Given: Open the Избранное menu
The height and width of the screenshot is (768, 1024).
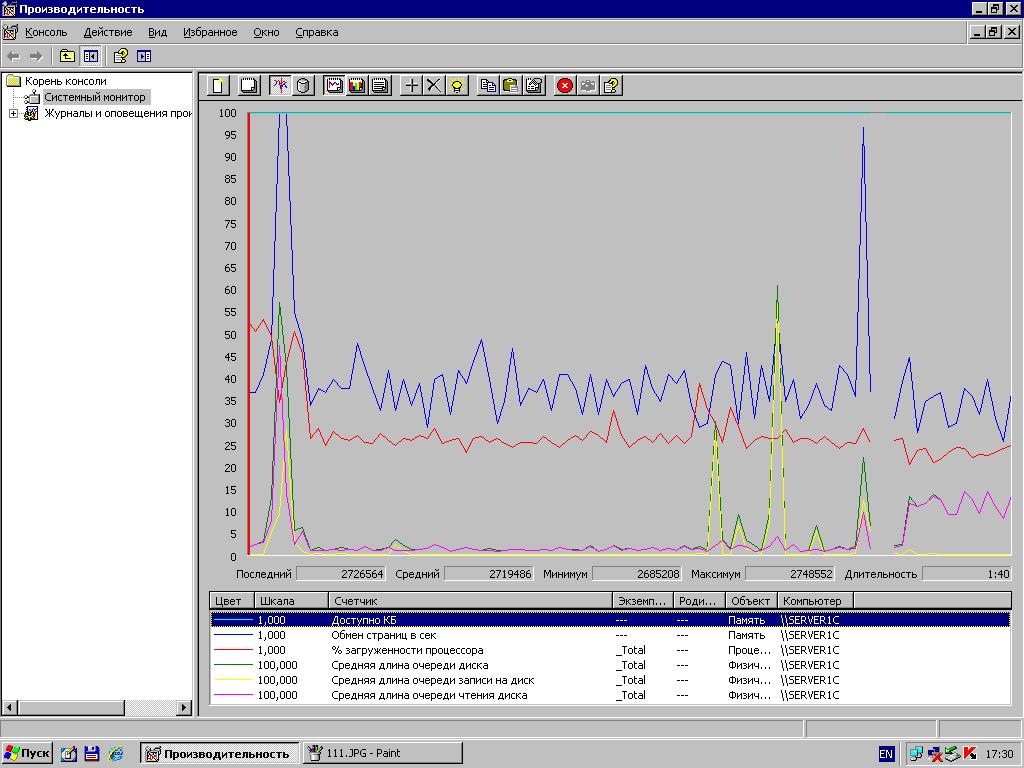Looking at the screenshot, I should pyautogui.click(x=210, y=32).
